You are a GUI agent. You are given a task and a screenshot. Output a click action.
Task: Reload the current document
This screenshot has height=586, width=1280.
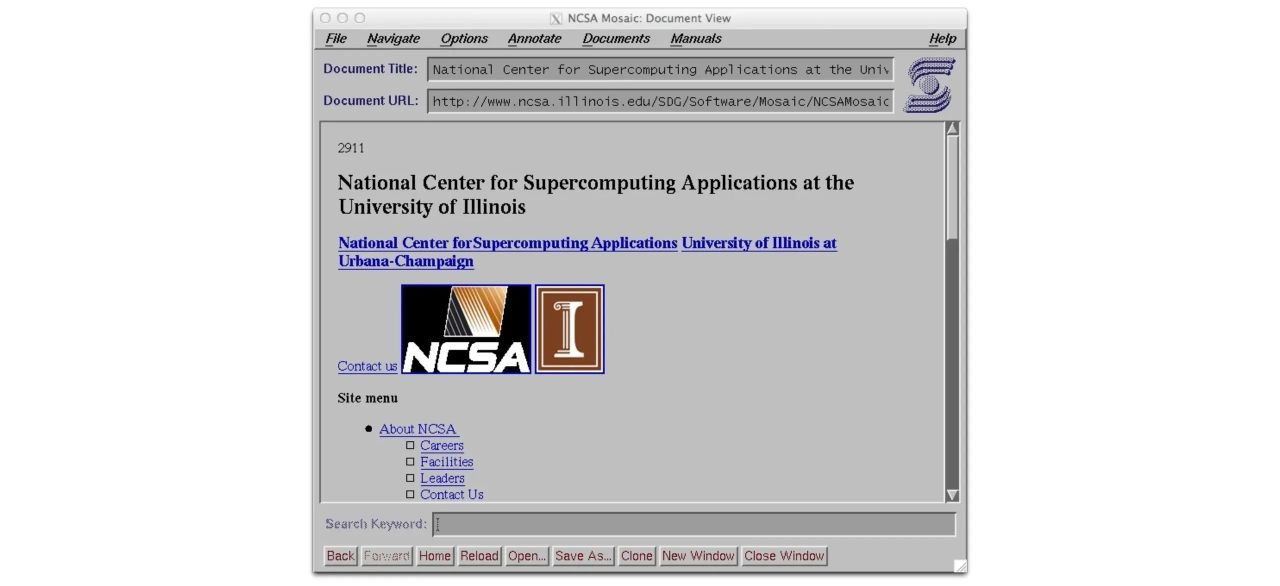[479, 556]
